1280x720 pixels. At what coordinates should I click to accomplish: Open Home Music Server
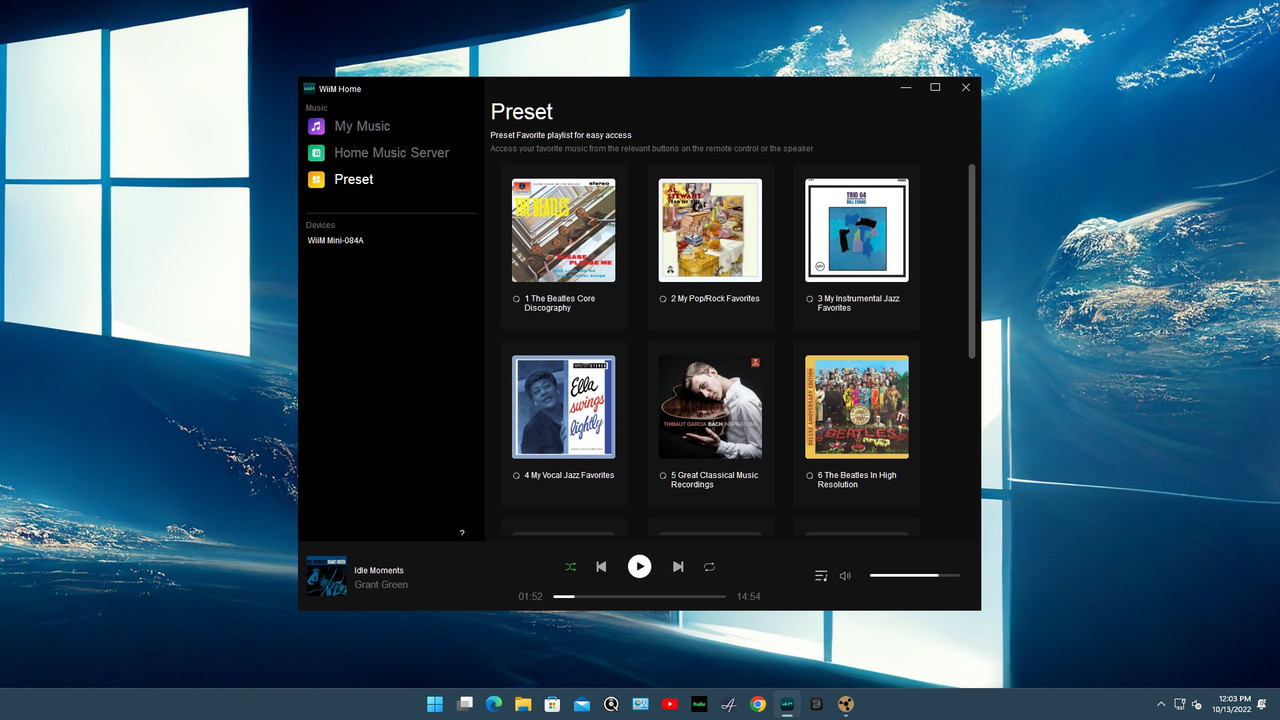point(391,152)
